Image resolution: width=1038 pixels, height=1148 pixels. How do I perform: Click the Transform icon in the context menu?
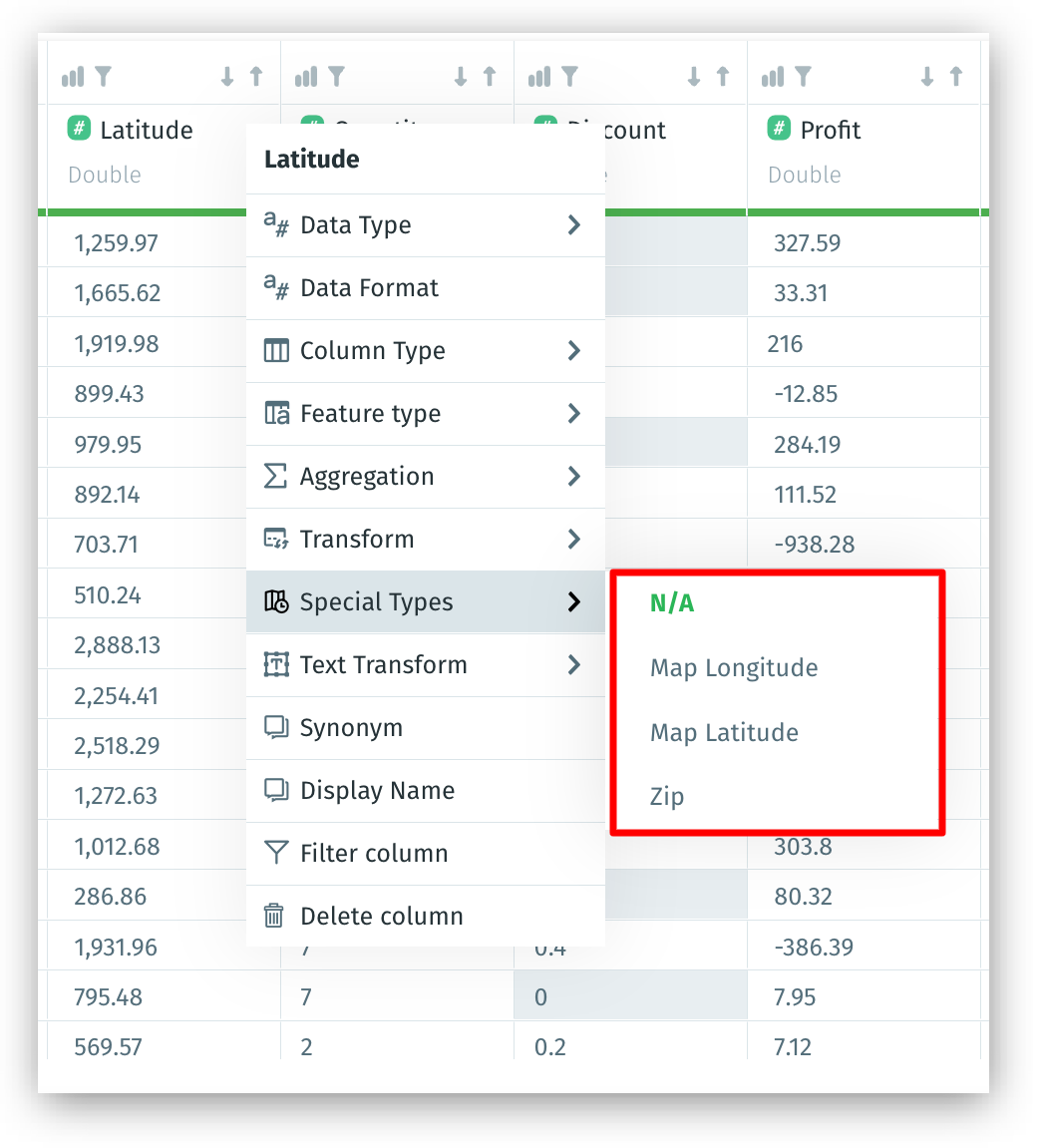coord(275,539)
